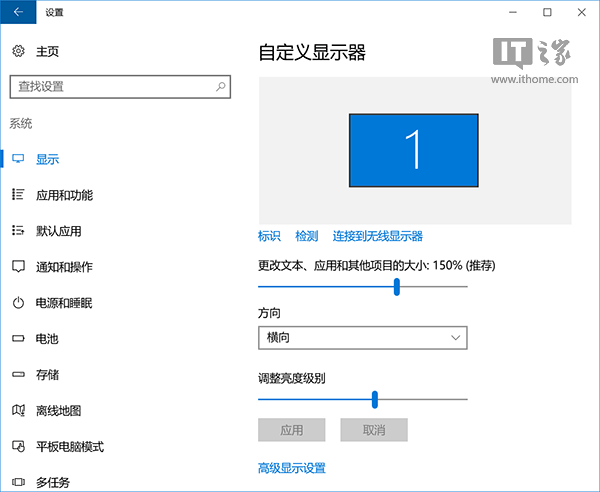This screenshot has height=492, width=600.
Task: Click the 通知和操作 speech bubble icon
Action: (x=18, y=266)
